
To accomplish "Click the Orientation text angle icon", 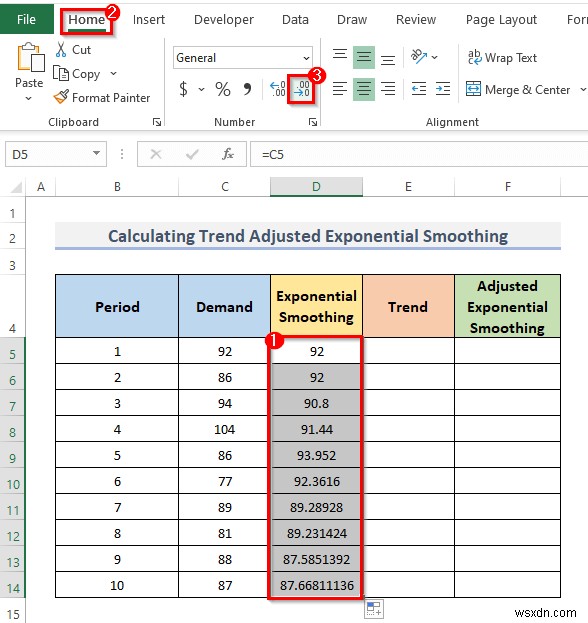I will pos(419,57).
